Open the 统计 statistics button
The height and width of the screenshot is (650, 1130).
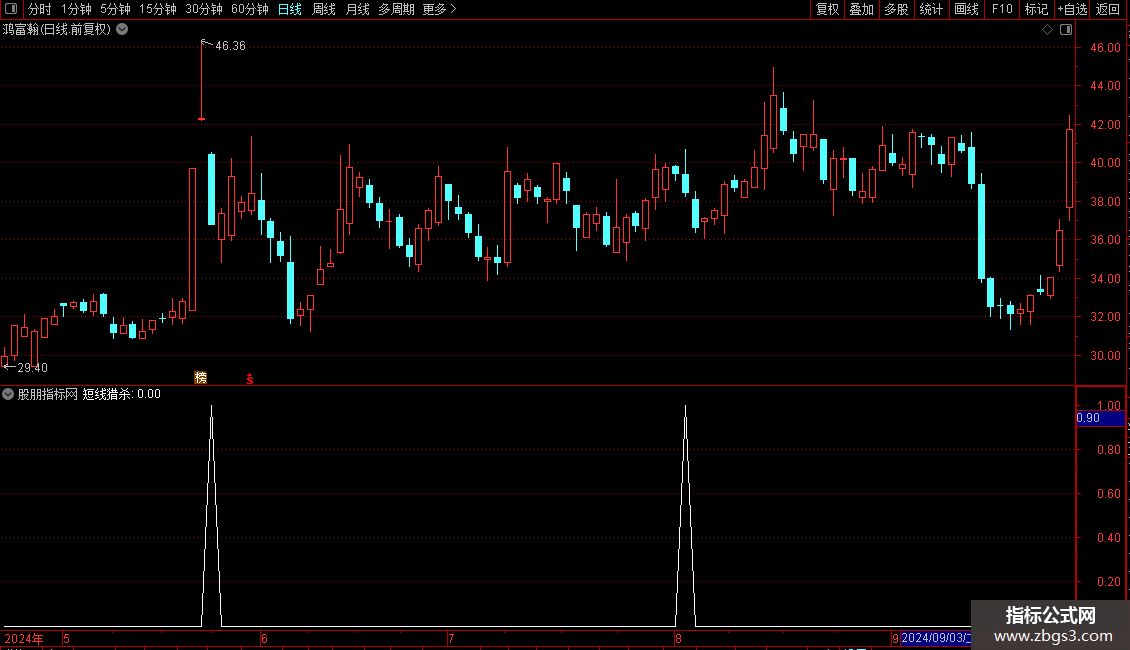coord(931,9)
